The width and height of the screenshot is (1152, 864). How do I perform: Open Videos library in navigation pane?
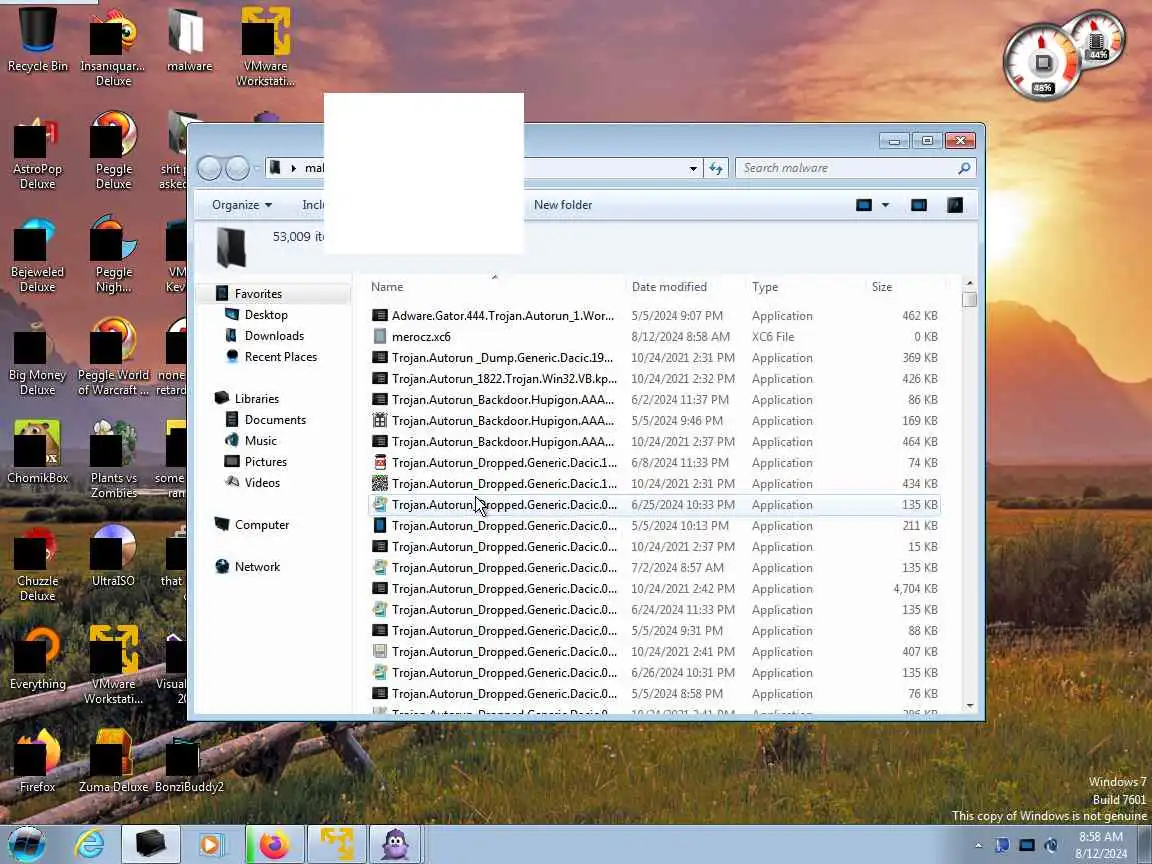262,483
